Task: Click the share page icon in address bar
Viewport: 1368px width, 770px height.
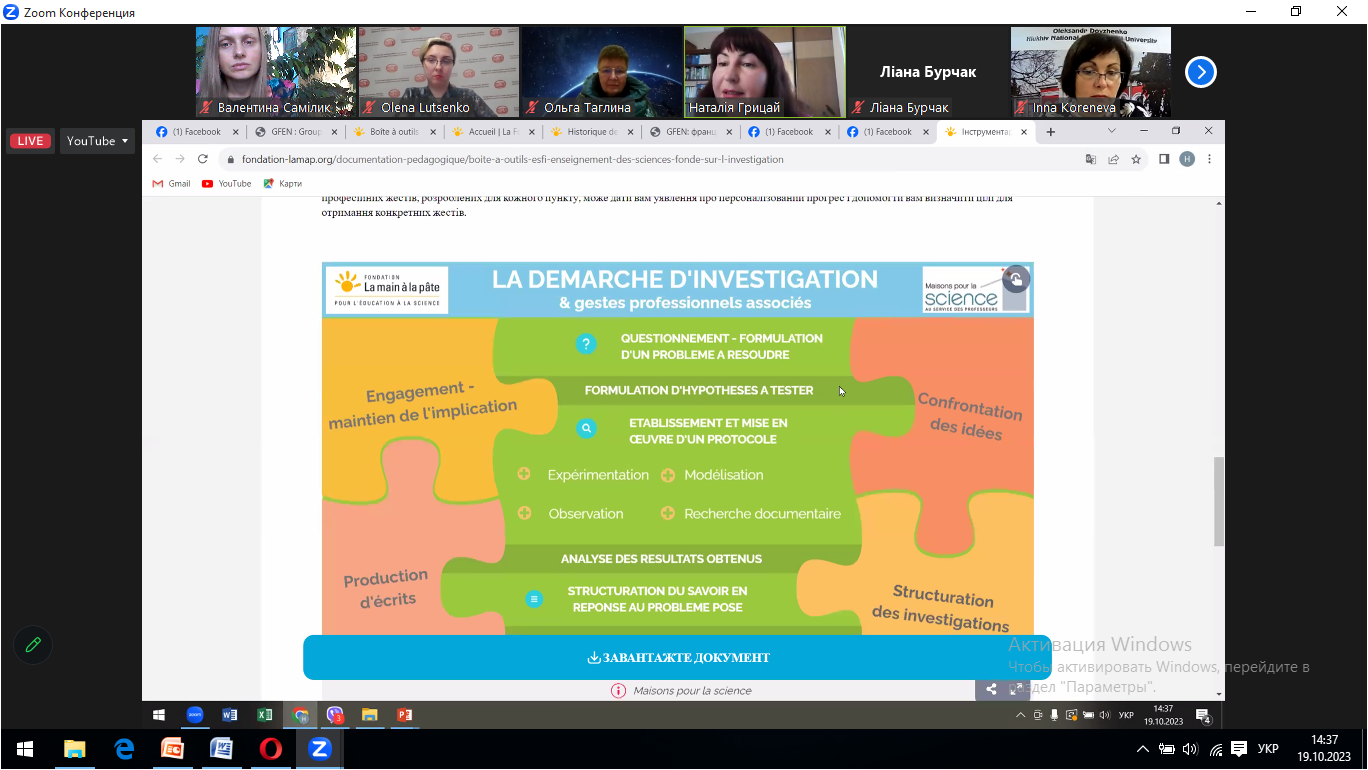Action: (x=1114, y=159)
